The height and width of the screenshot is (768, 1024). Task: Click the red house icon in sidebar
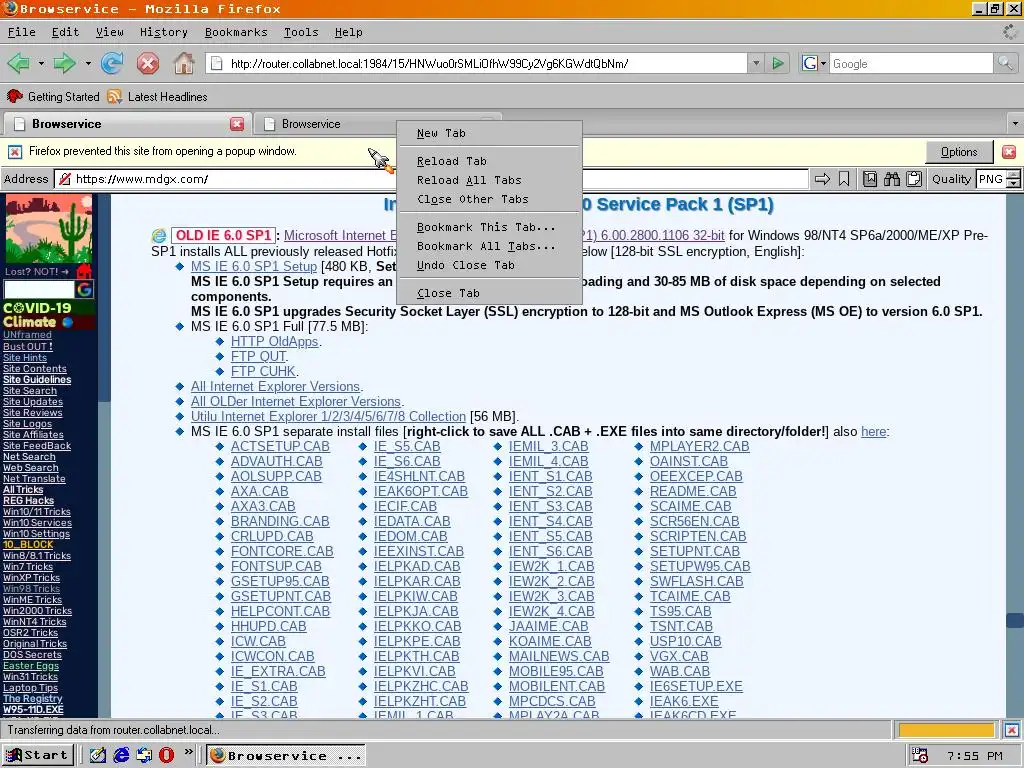[x=84, y=270]
